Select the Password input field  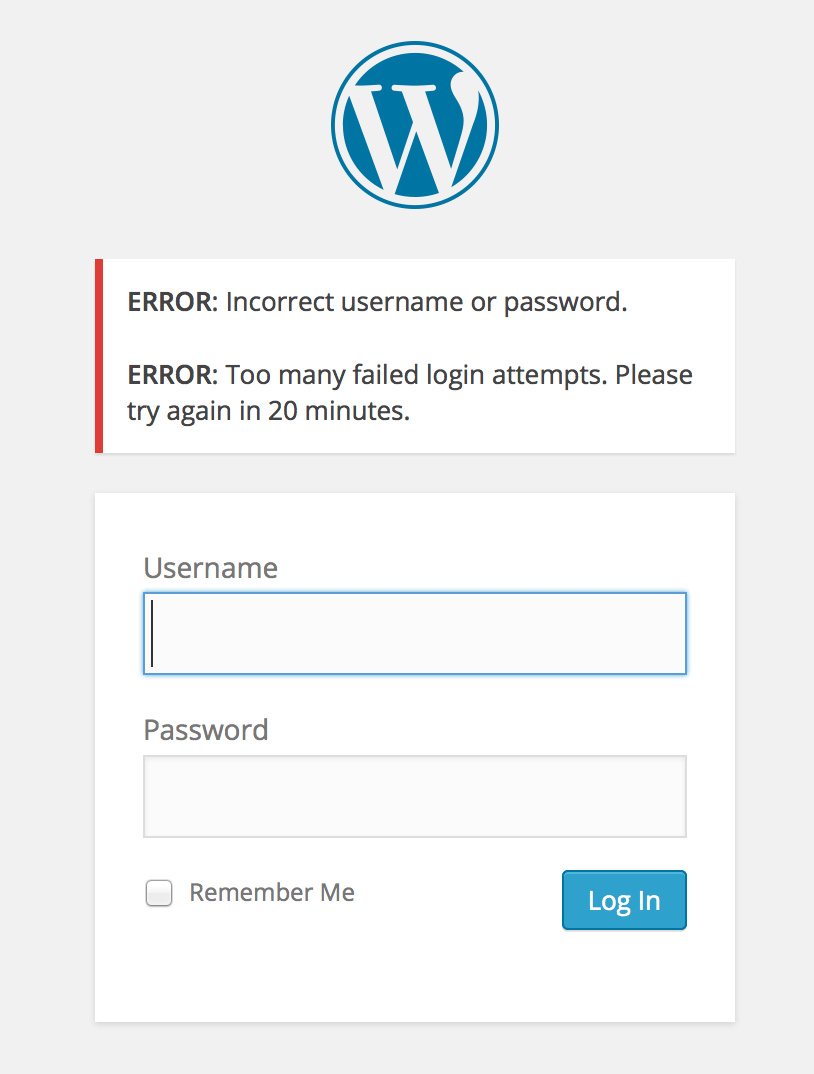click(x=415, y=797)
